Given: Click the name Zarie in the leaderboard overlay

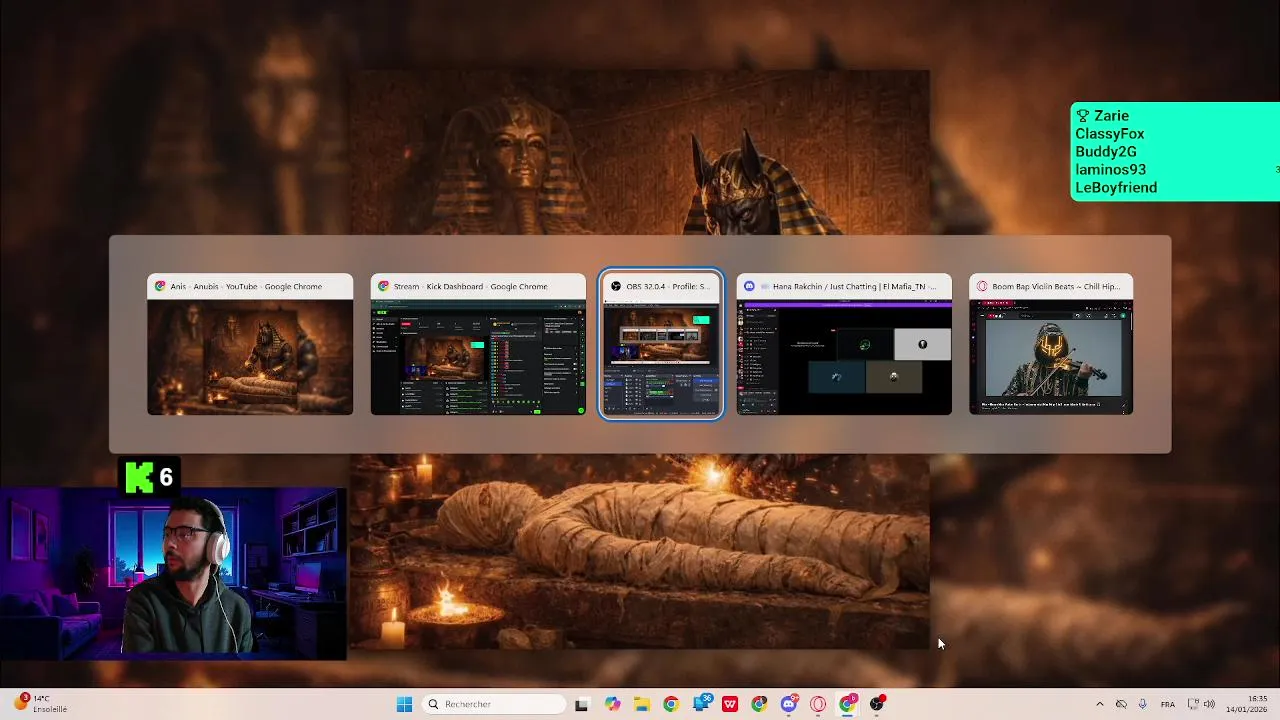Looking at the screenshot, I should click(x=1111, y=116).
